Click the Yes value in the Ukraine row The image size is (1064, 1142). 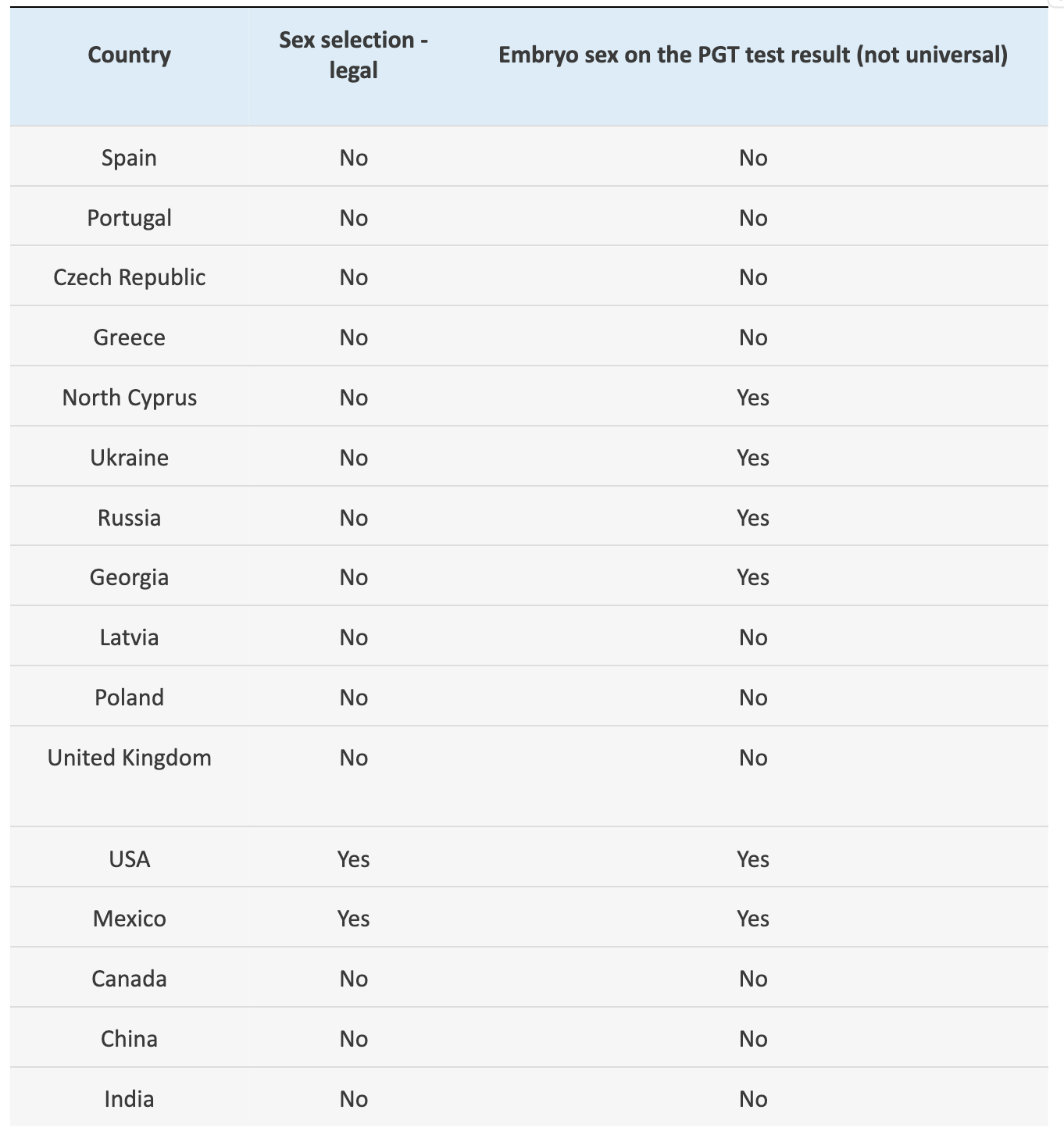click(x=752, y=458)
